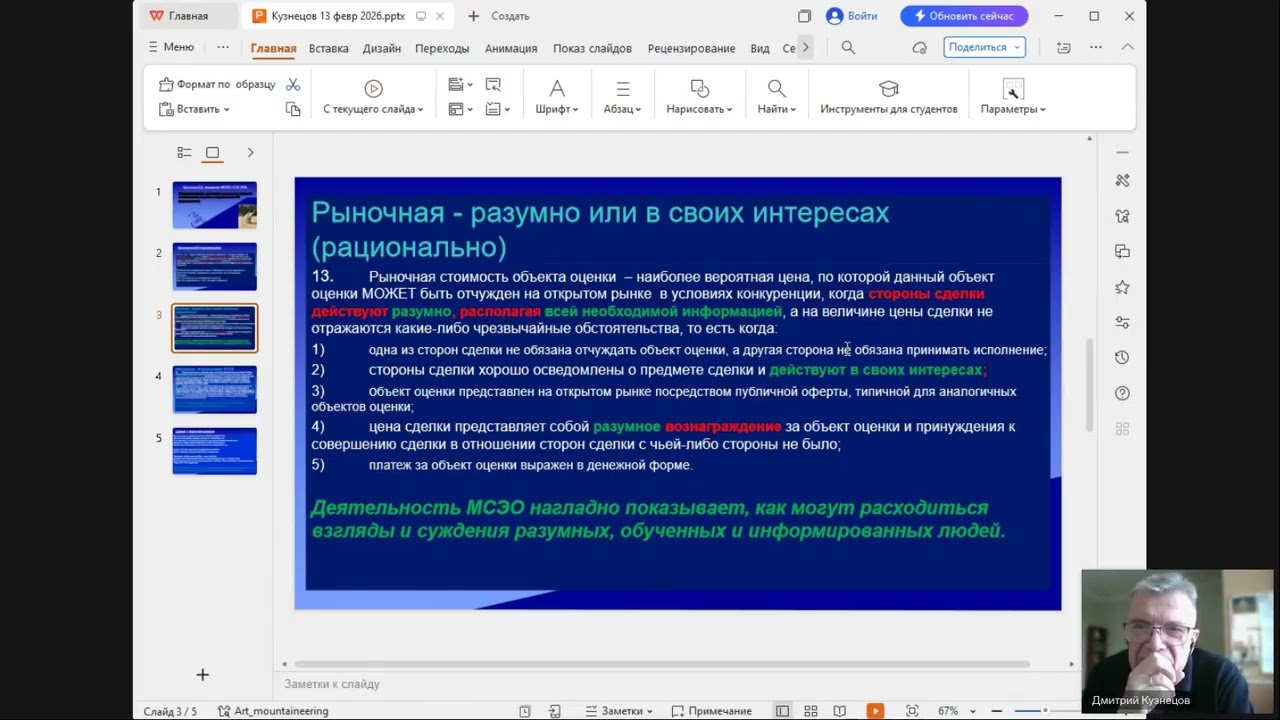Open 'Заметки' dropdown in status bar

(x=619, y=711)
